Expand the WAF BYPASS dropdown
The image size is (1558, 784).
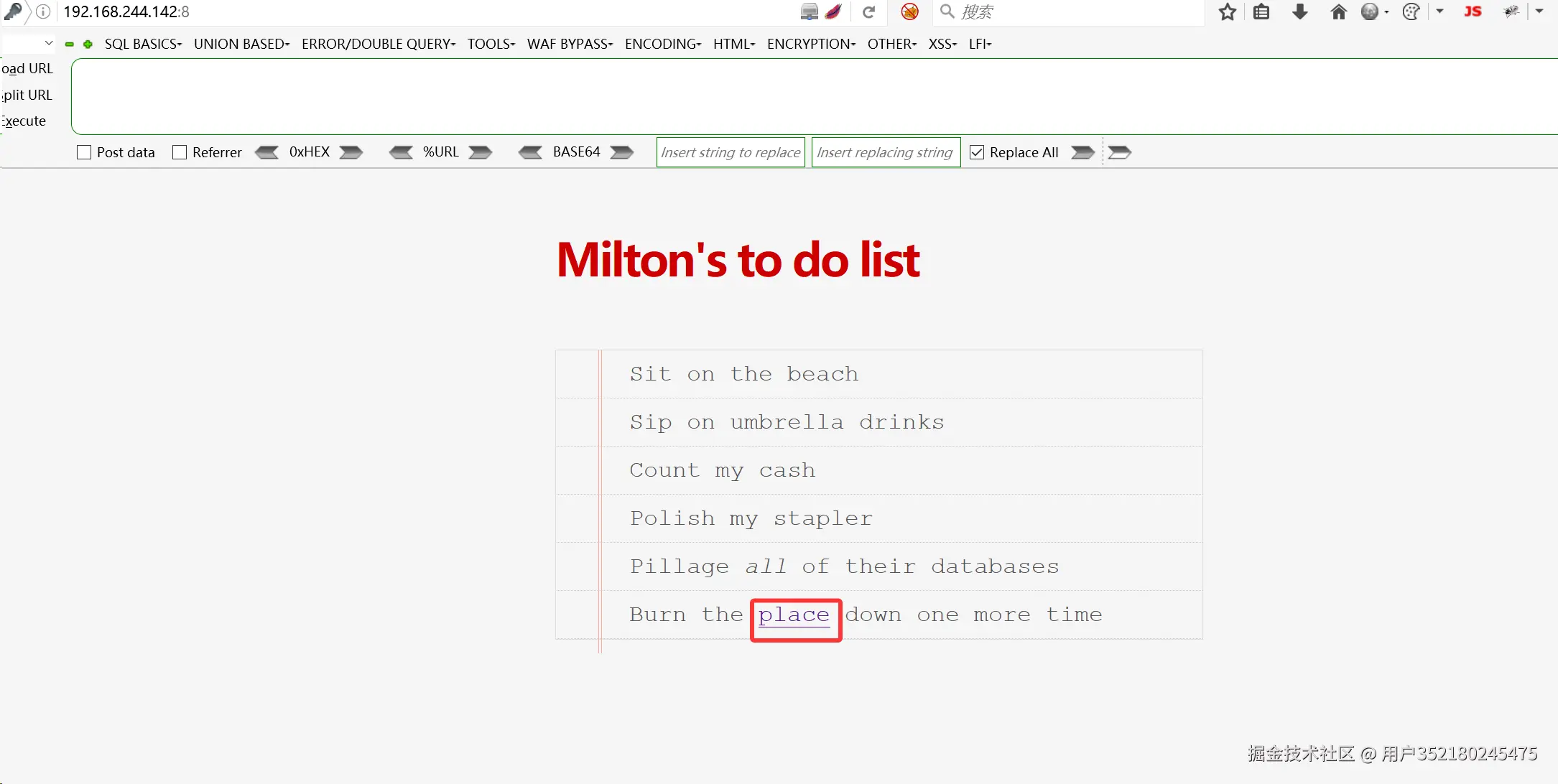coord(570,45)
